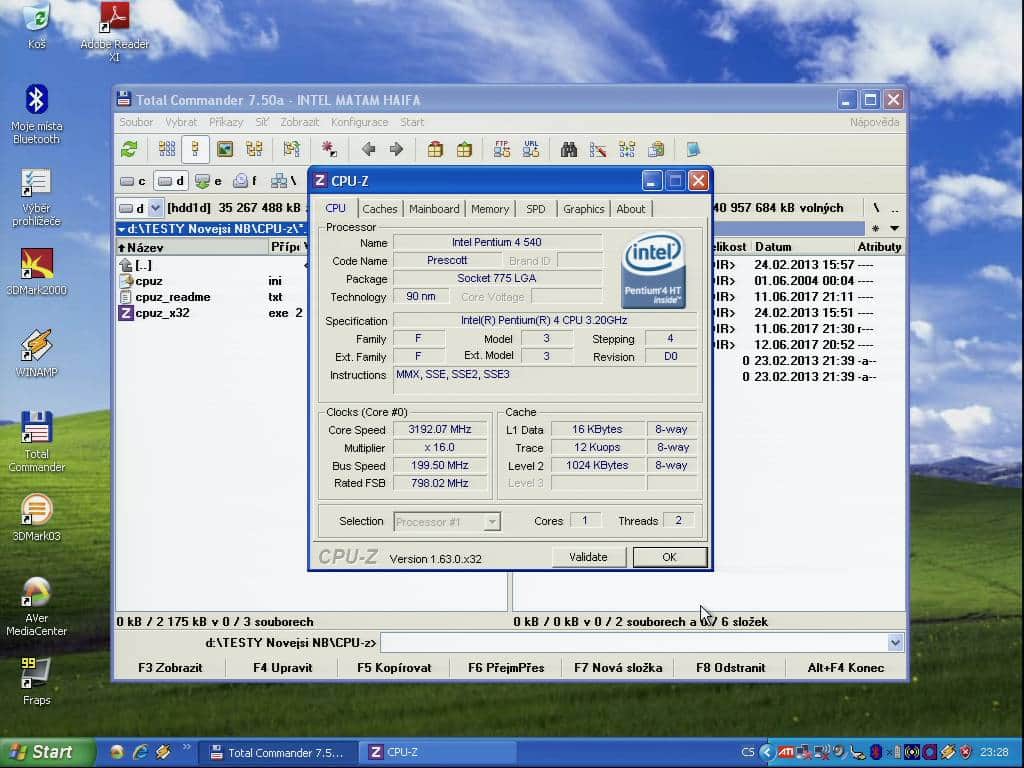The image size is (1024, 768).
Task: Click the Go back arrow in Total Commander
Action: (368, 150)
